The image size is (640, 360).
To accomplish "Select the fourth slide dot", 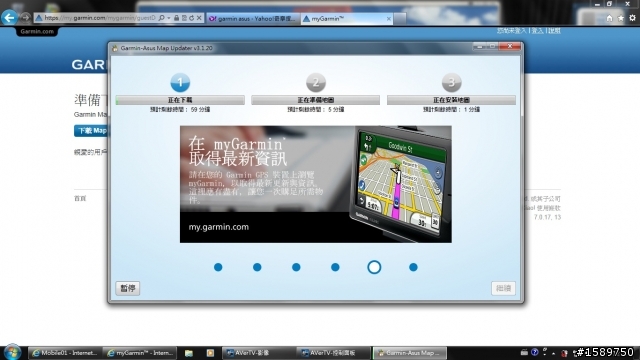I will click(335, 267).
